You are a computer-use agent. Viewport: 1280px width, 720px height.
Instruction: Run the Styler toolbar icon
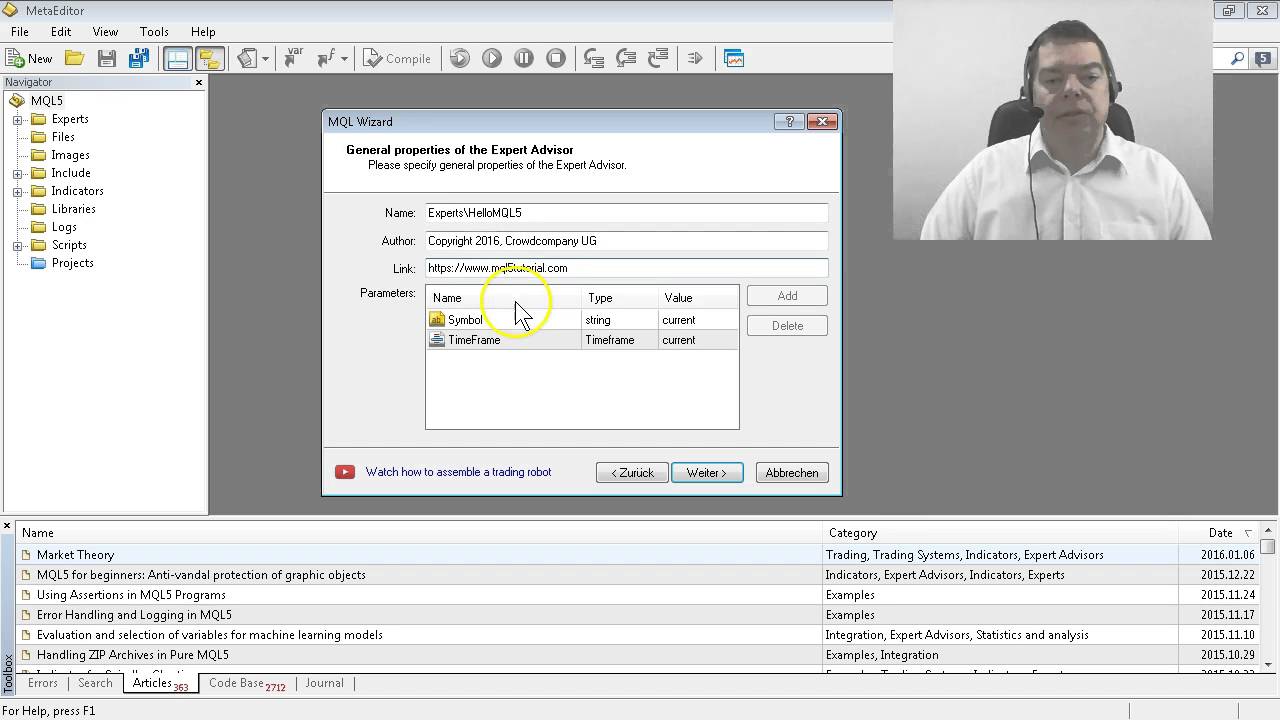tap(247, 59)
